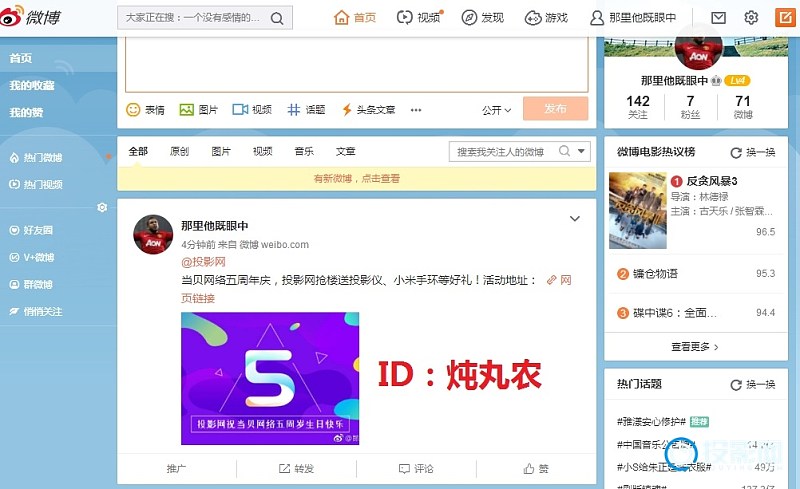Screen dimensions: 800x489
Task: Select the 音乐 feed tab
Action: click(304, 151)
